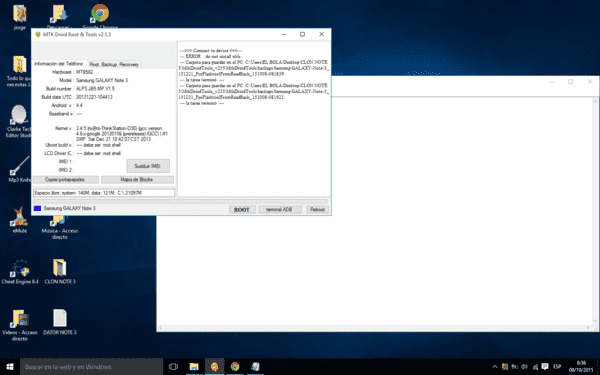Switch to the Notepad taskbar icon
Screen dimensions: 600x375
click(x=256, y=367)
